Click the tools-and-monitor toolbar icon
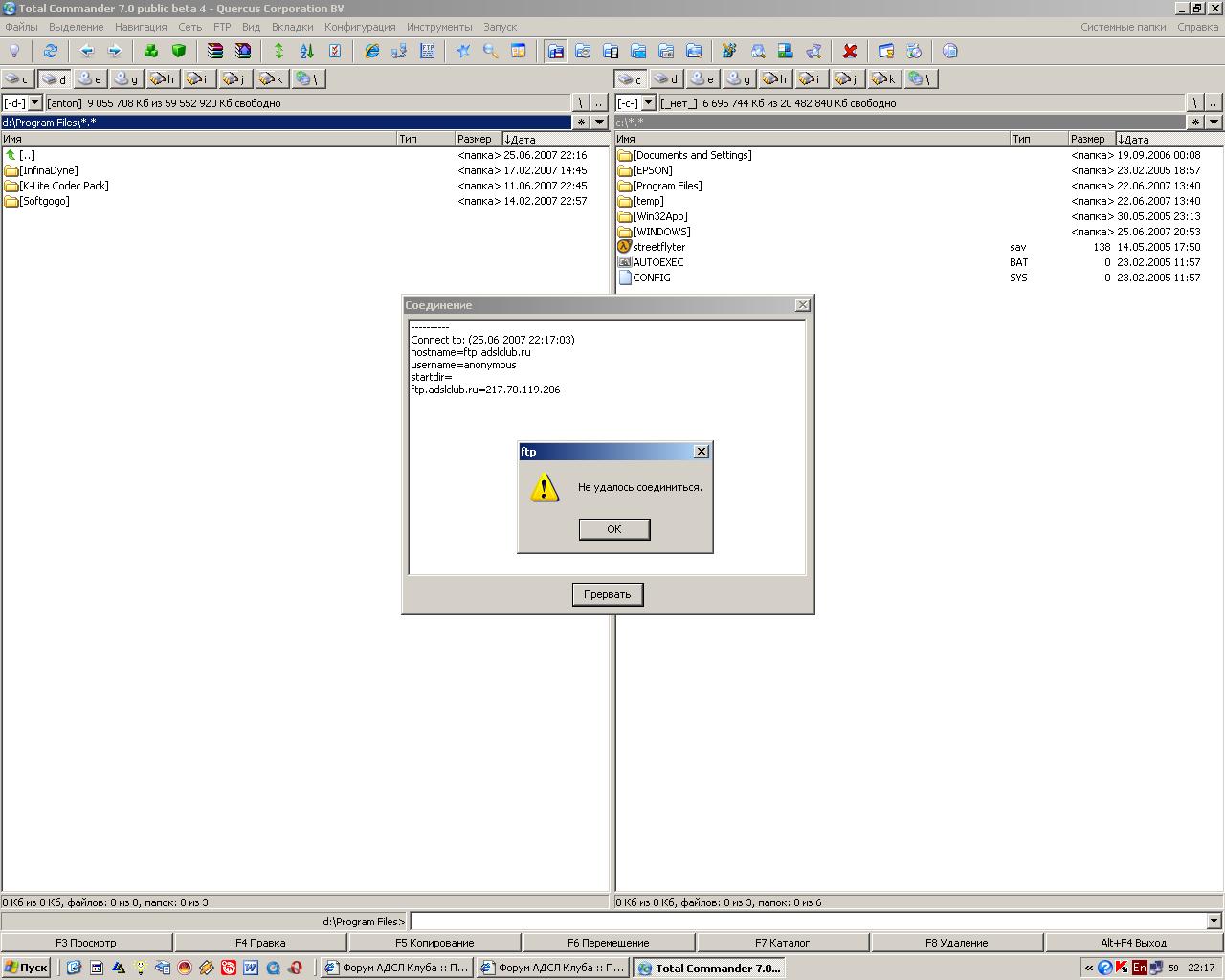This screenshot has width=1225, height=980. tap(729, 51)
